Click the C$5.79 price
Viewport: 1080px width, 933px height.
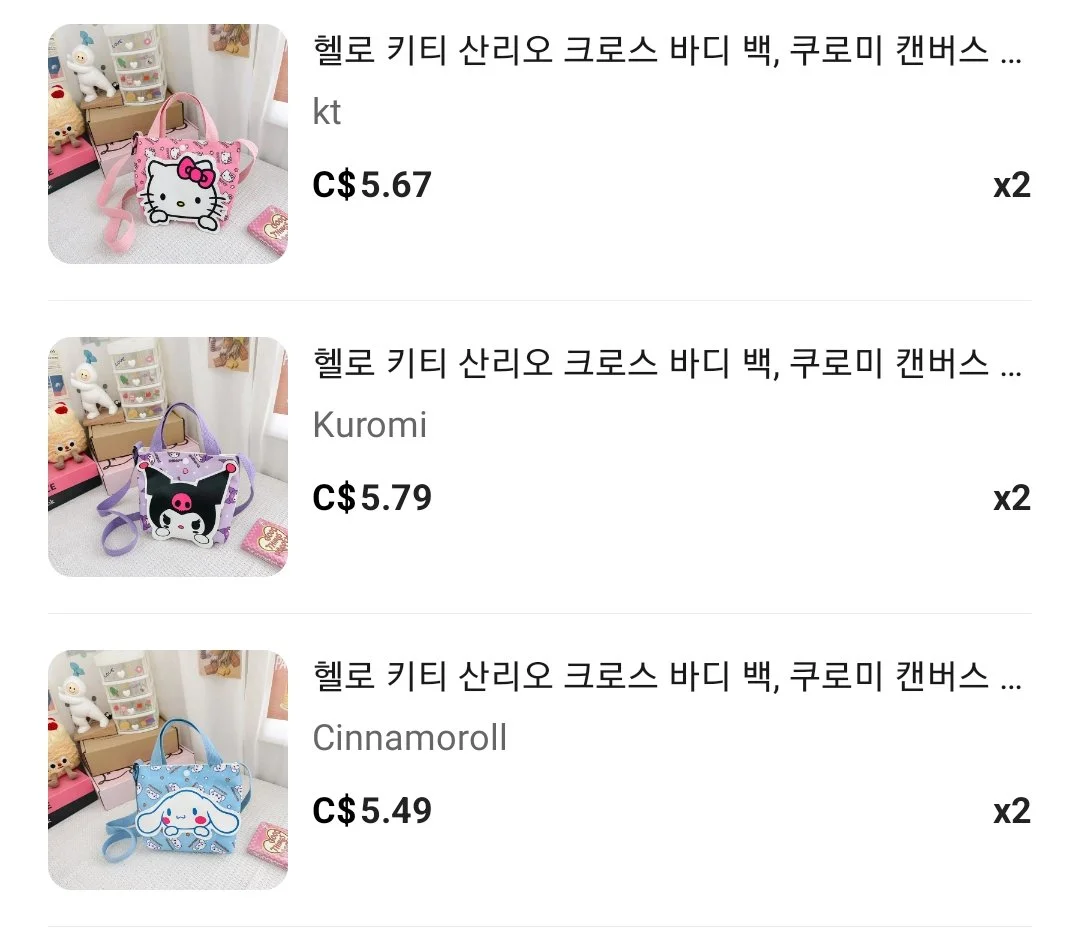(x=372, y=497)
